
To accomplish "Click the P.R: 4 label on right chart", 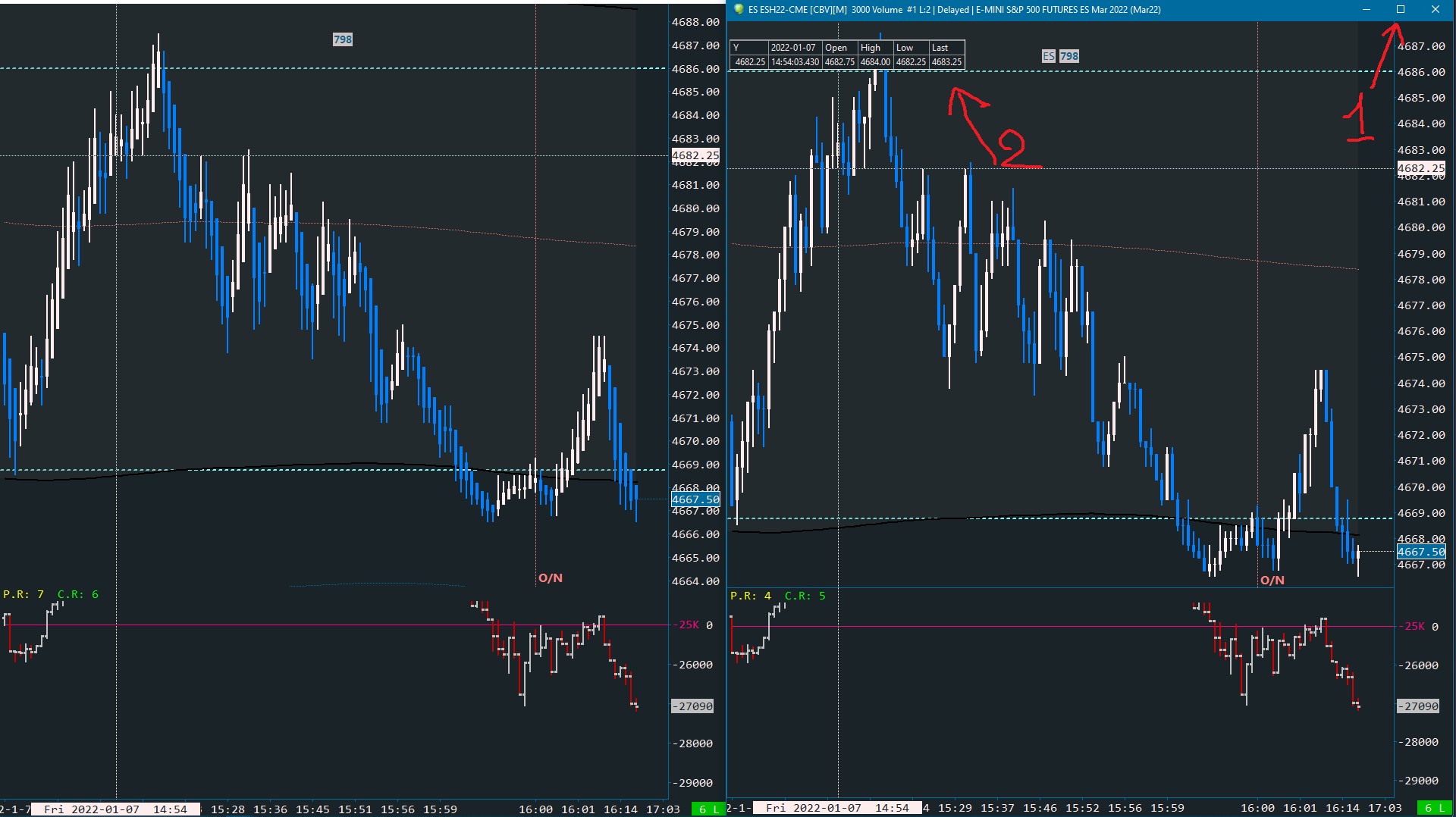I will pyautogui.click(x=751, y=596).
